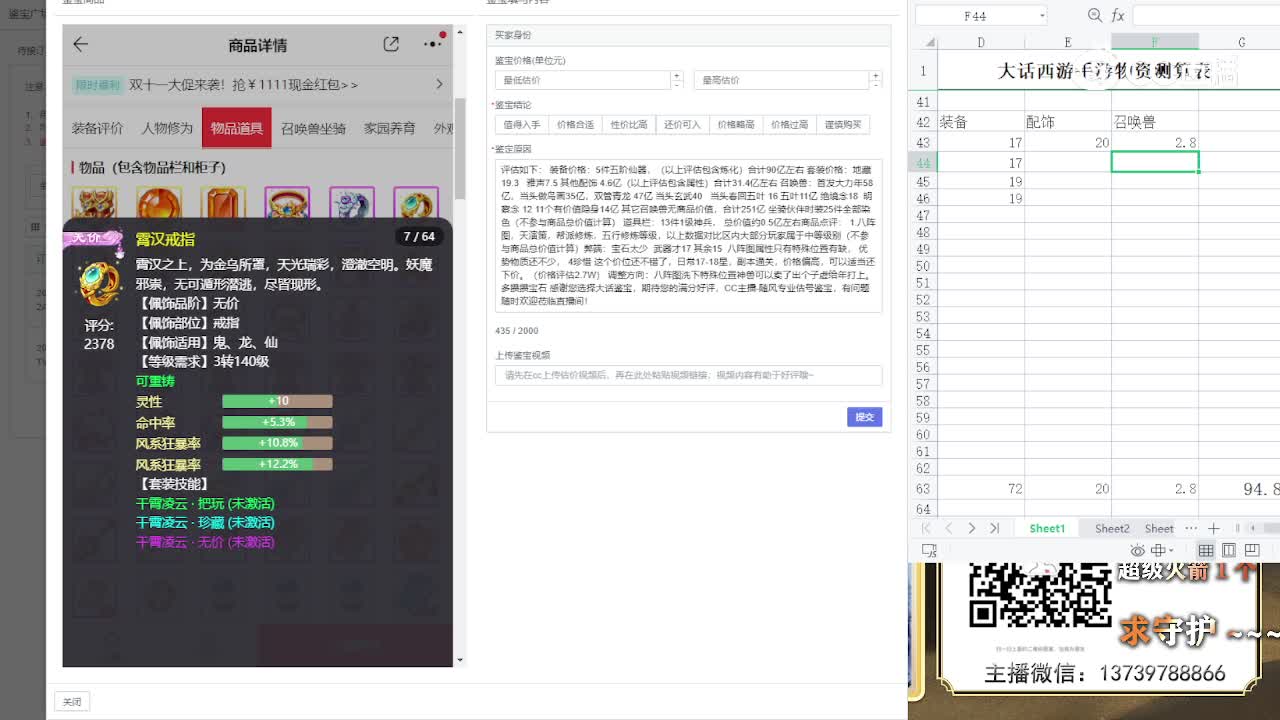1280x720 pixels.
Task: Click the 提交 submit button
Action: click(x=864, y=417)
